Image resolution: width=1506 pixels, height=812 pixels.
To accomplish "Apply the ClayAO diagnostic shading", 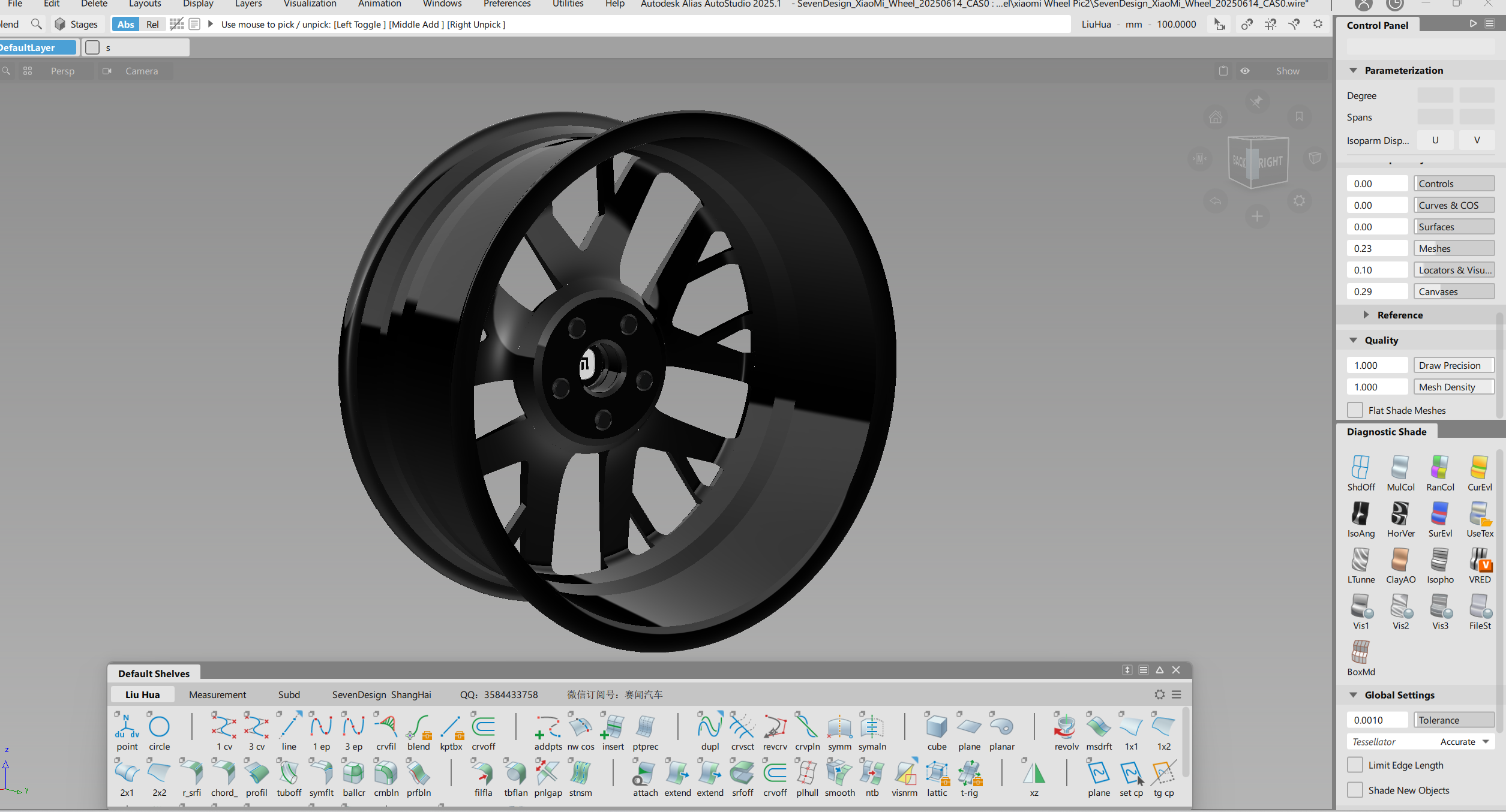I will click(x=1400, y=560).
